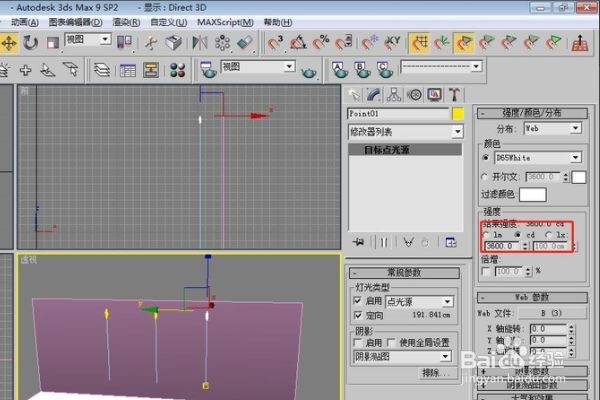Screen dimensions: 600x400
Task: Click the 过滤颜色 white swatch
Action: pyautogui.click(x=533, y=195)
